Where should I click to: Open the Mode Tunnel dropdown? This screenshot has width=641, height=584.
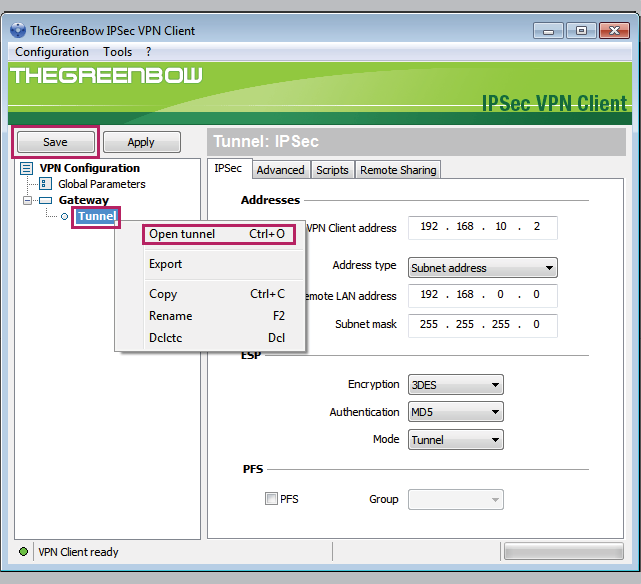point(456,439)
